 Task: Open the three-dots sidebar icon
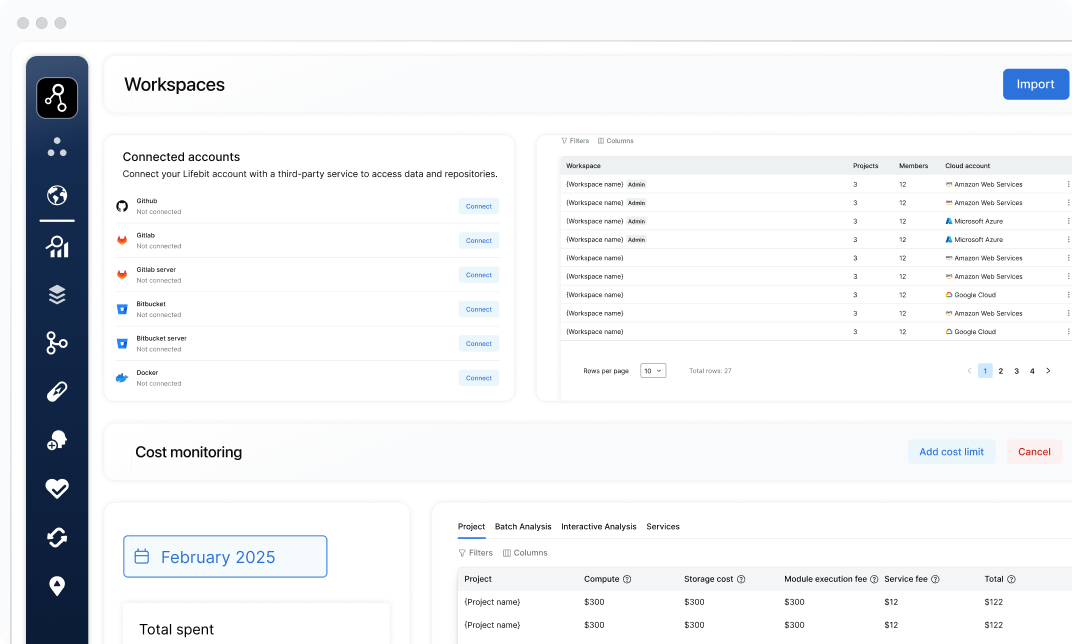(57, 147)
